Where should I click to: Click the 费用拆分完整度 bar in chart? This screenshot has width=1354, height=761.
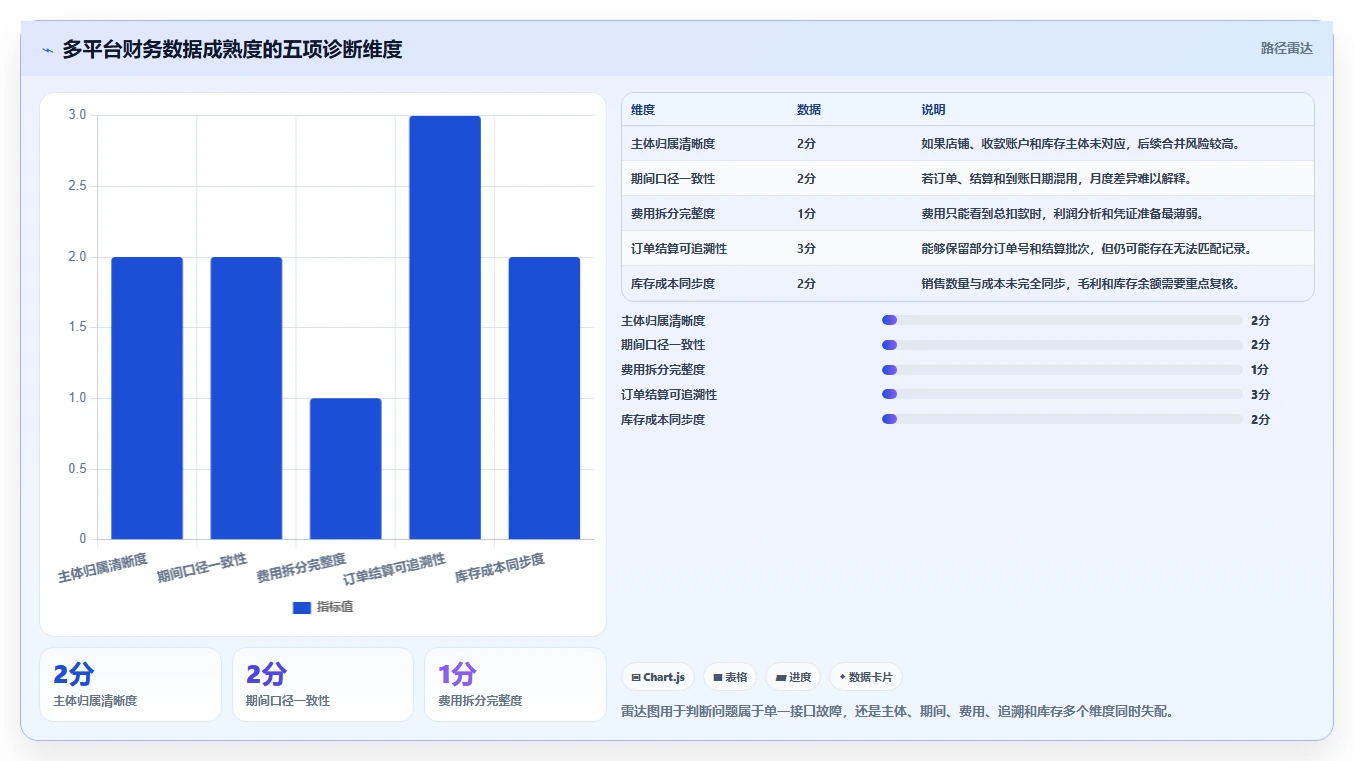click(x=346, y=469)
